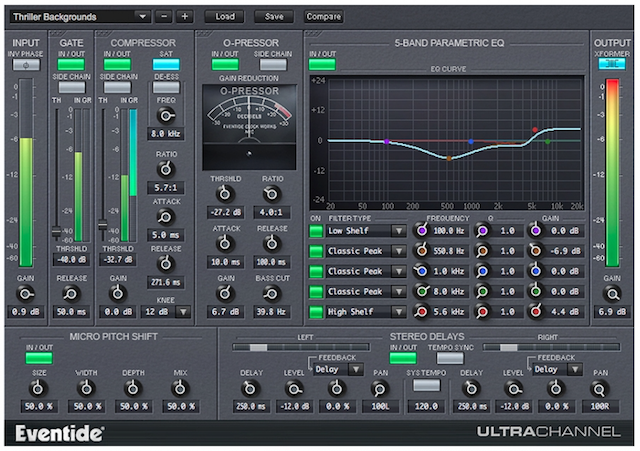
Task: Click the Gate THRSHLD -40.0 dB field
Action: click(x=71, y=260)
